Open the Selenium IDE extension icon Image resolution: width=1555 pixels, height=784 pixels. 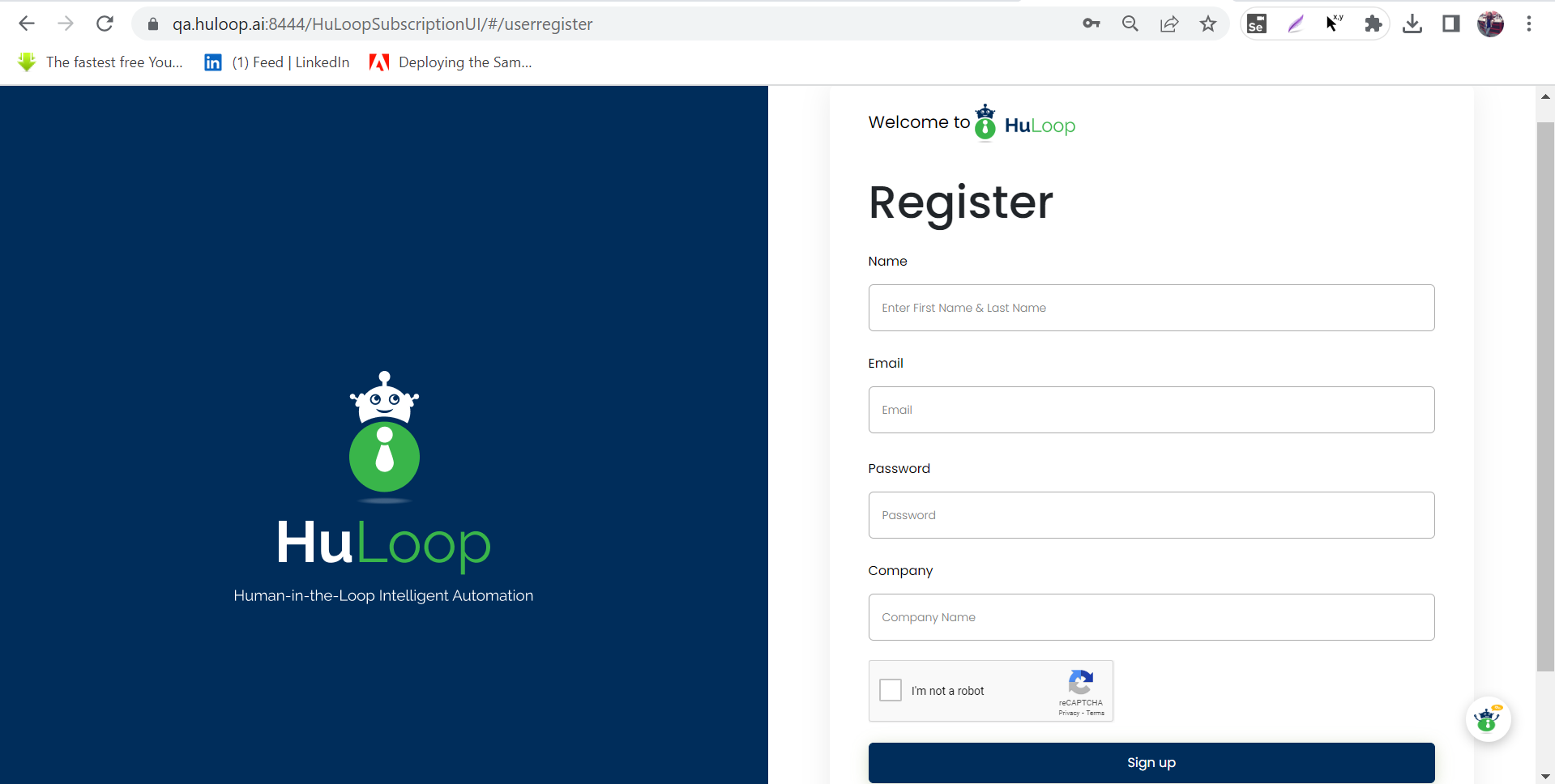coord(1256,23)
